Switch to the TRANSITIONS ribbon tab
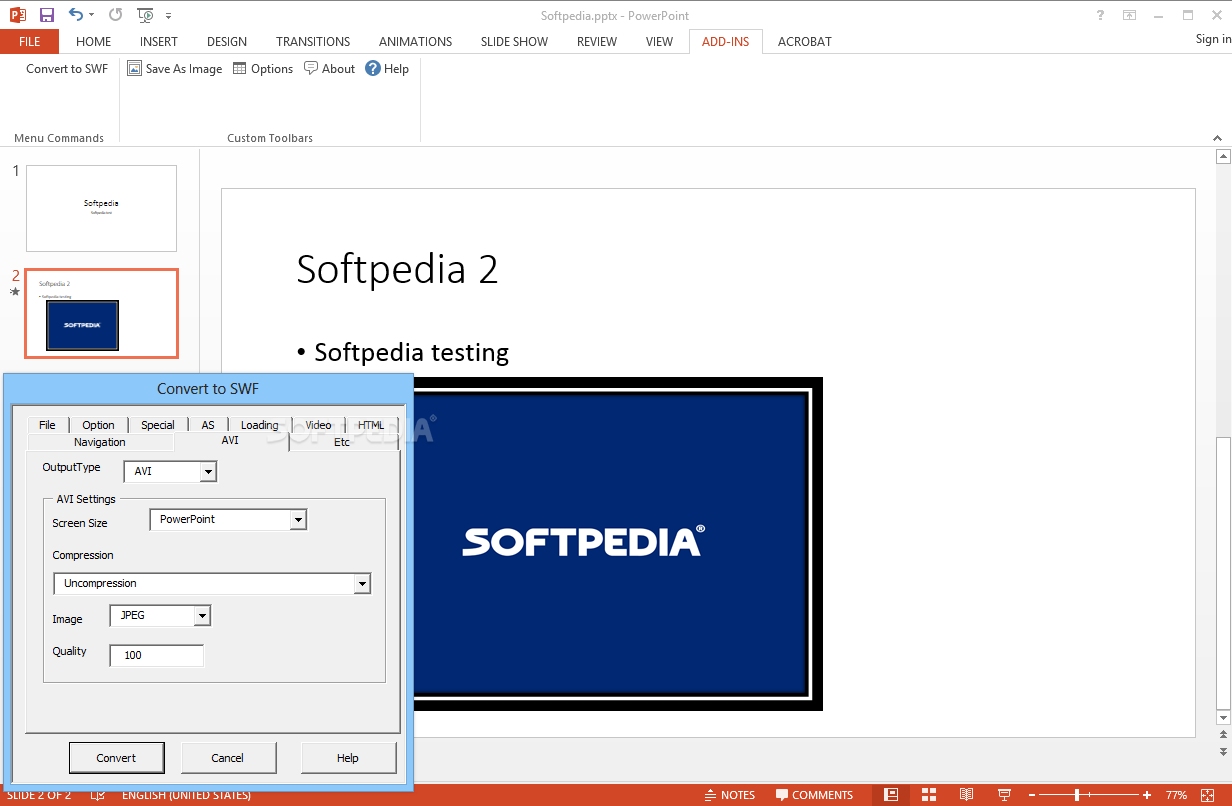The height and width of the screenshot is (806, 1232). (313, 42)
